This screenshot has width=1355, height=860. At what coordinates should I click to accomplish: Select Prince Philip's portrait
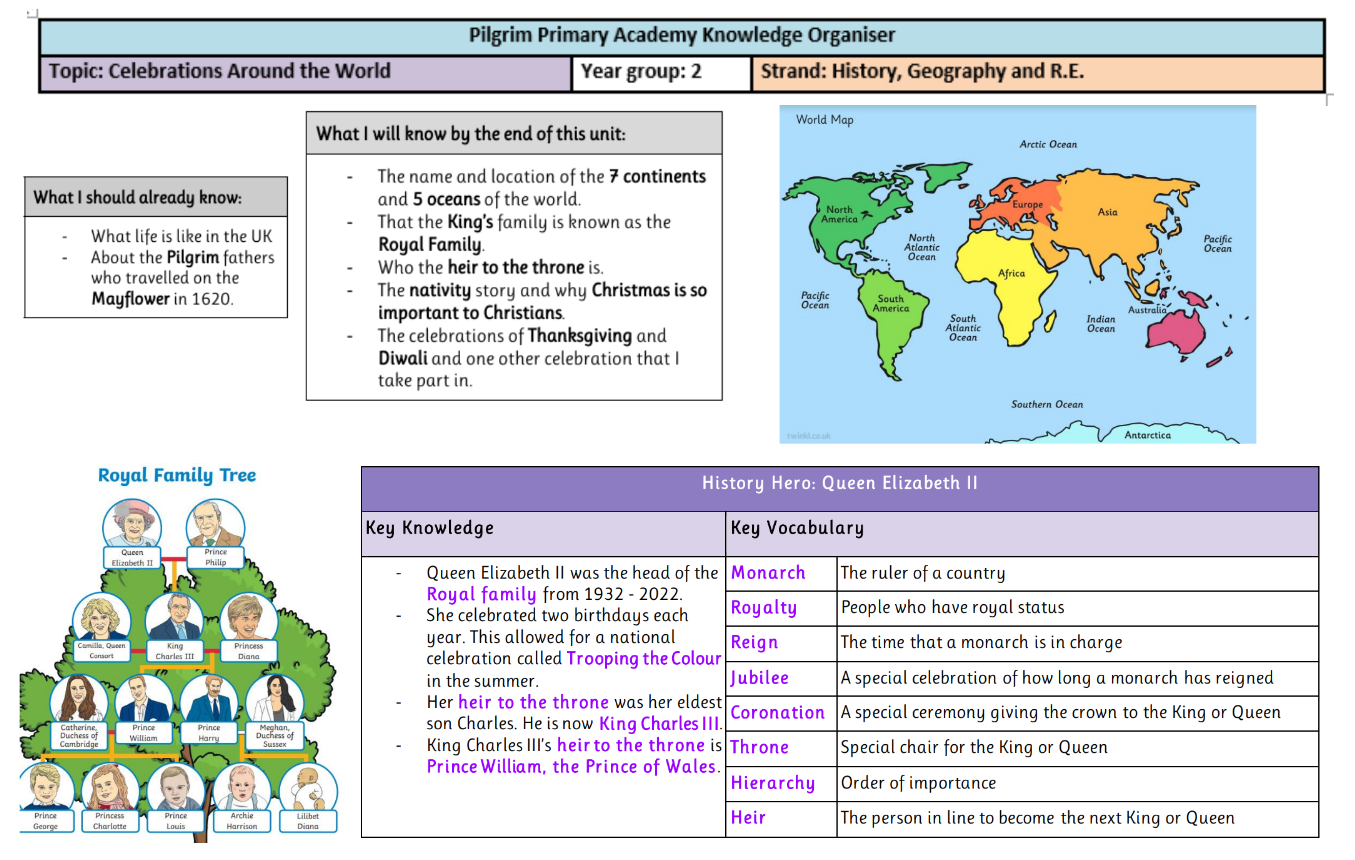tap(215, 523)
